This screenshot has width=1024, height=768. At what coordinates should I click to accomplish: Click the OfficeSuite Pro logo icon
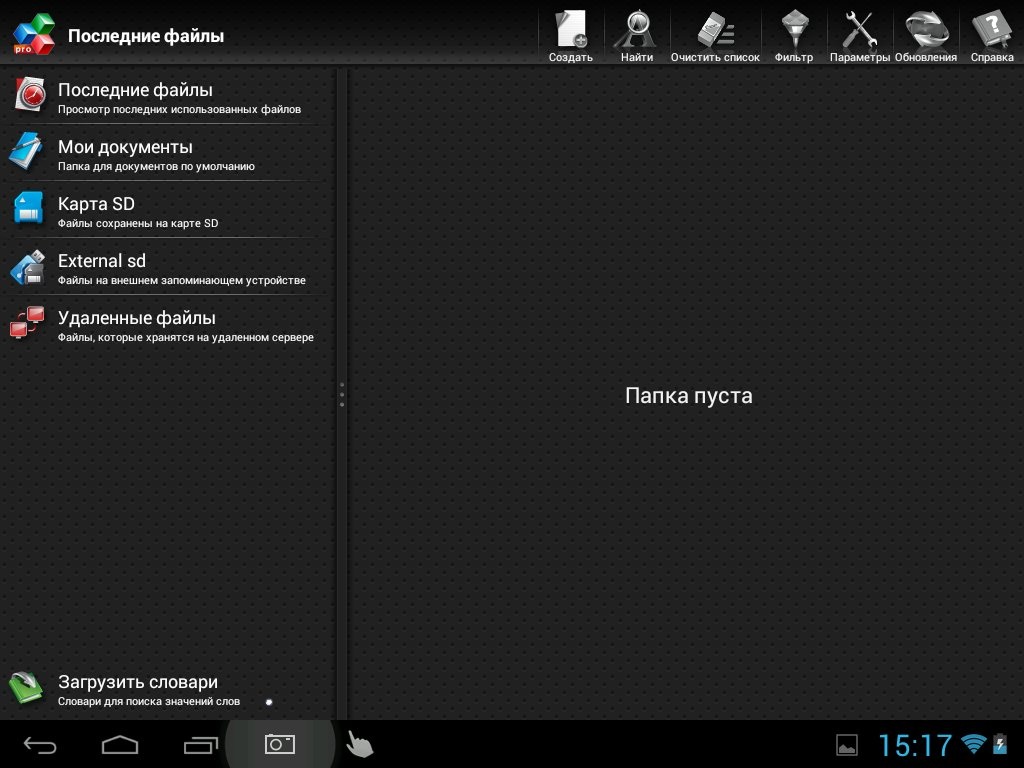tap(33, 35)
